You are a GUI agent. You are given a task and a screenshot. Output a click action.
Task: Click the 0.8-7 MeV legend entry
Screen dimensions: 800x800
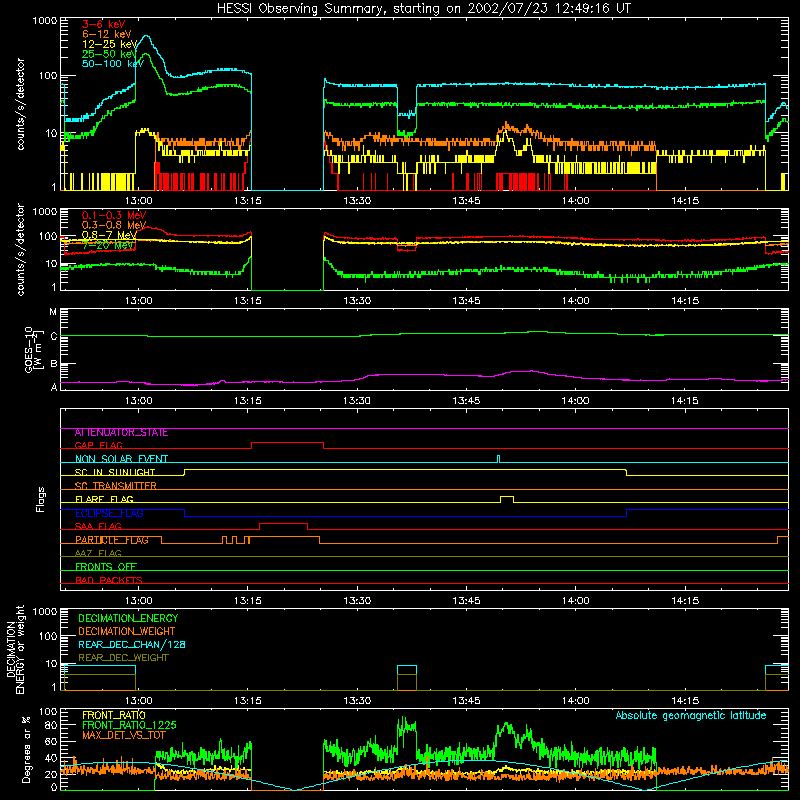tap(109, 235)
